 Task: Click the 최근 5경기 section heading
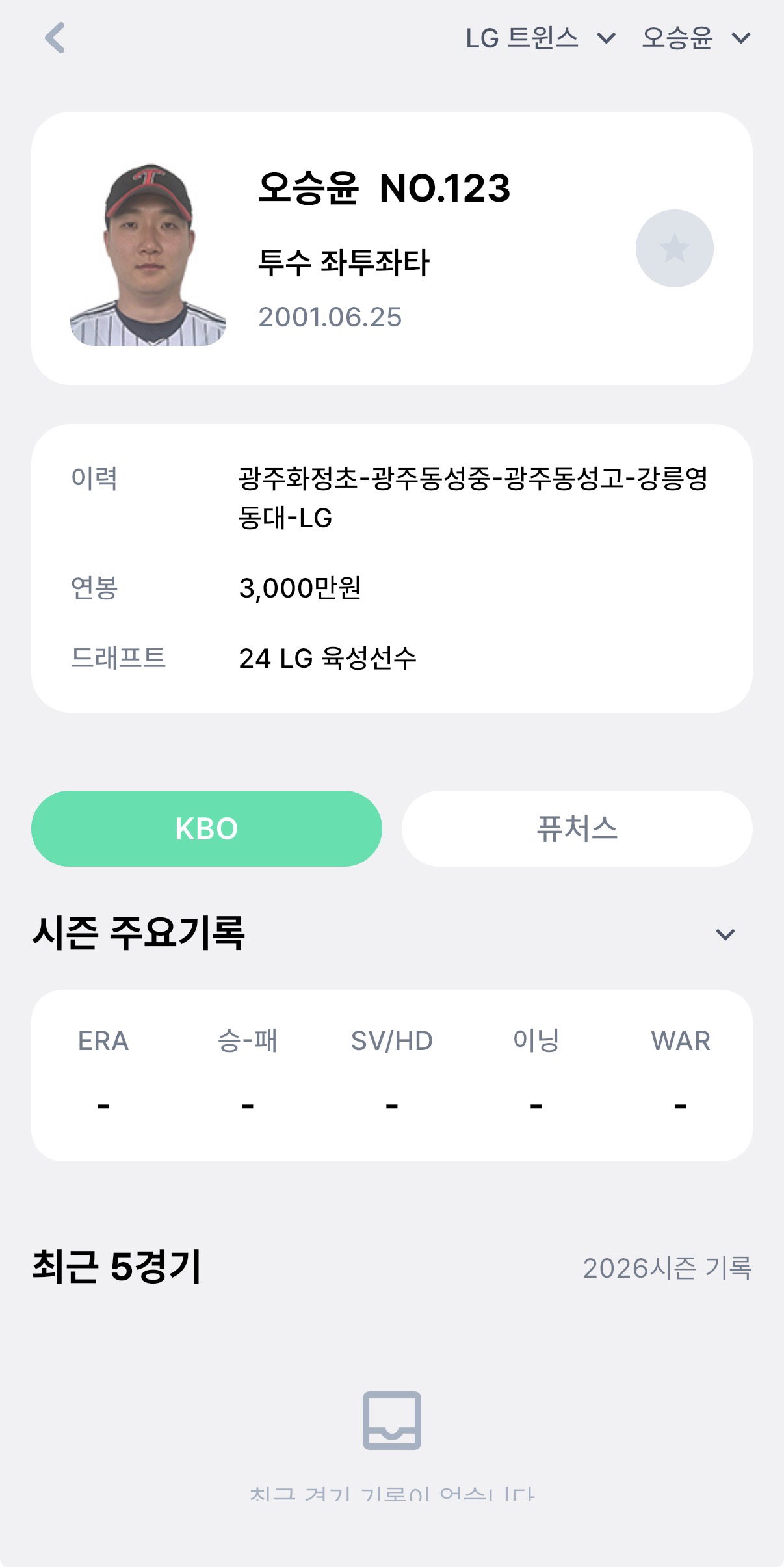117,1267
